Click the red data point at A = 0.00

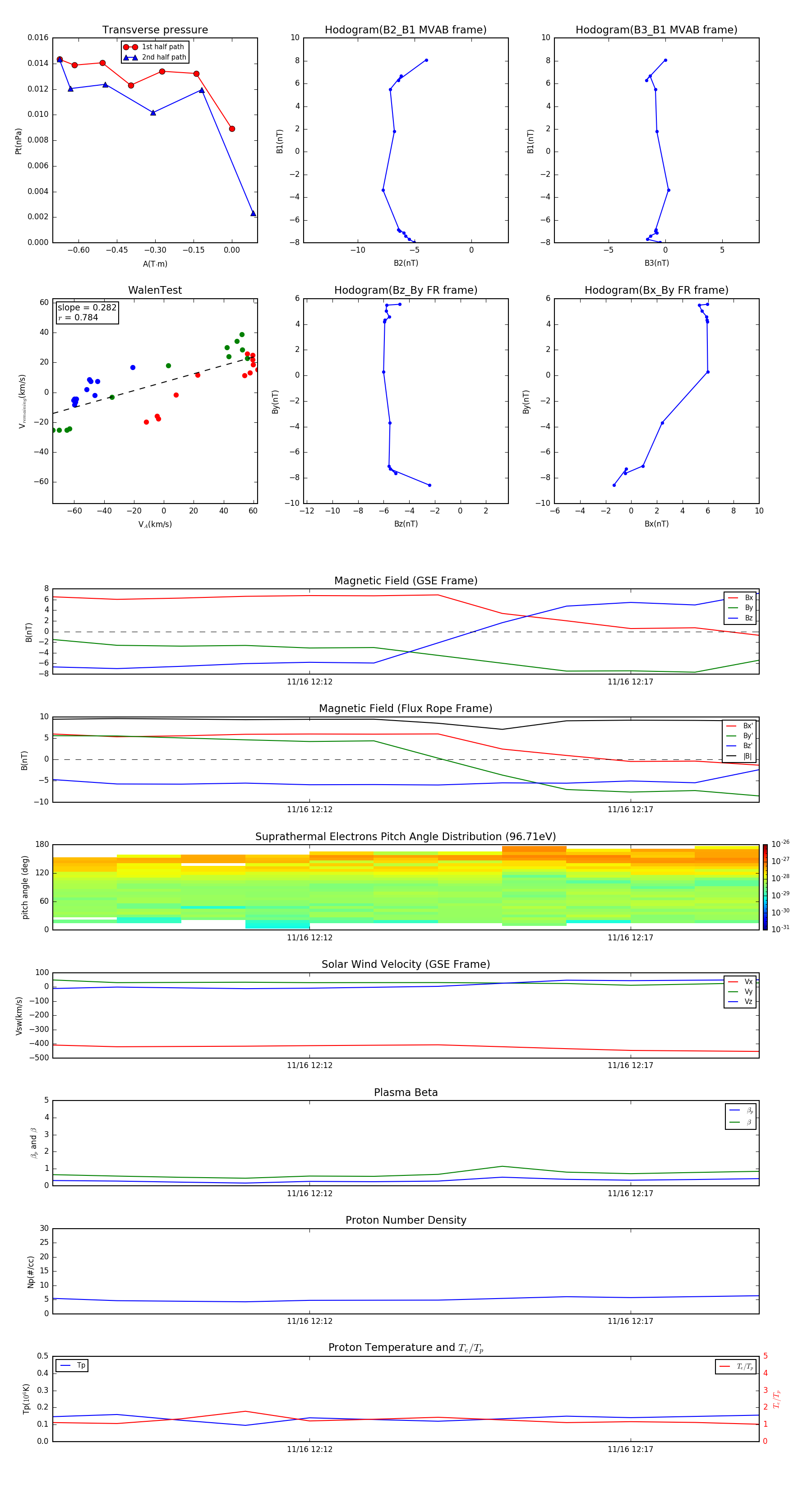232,129
